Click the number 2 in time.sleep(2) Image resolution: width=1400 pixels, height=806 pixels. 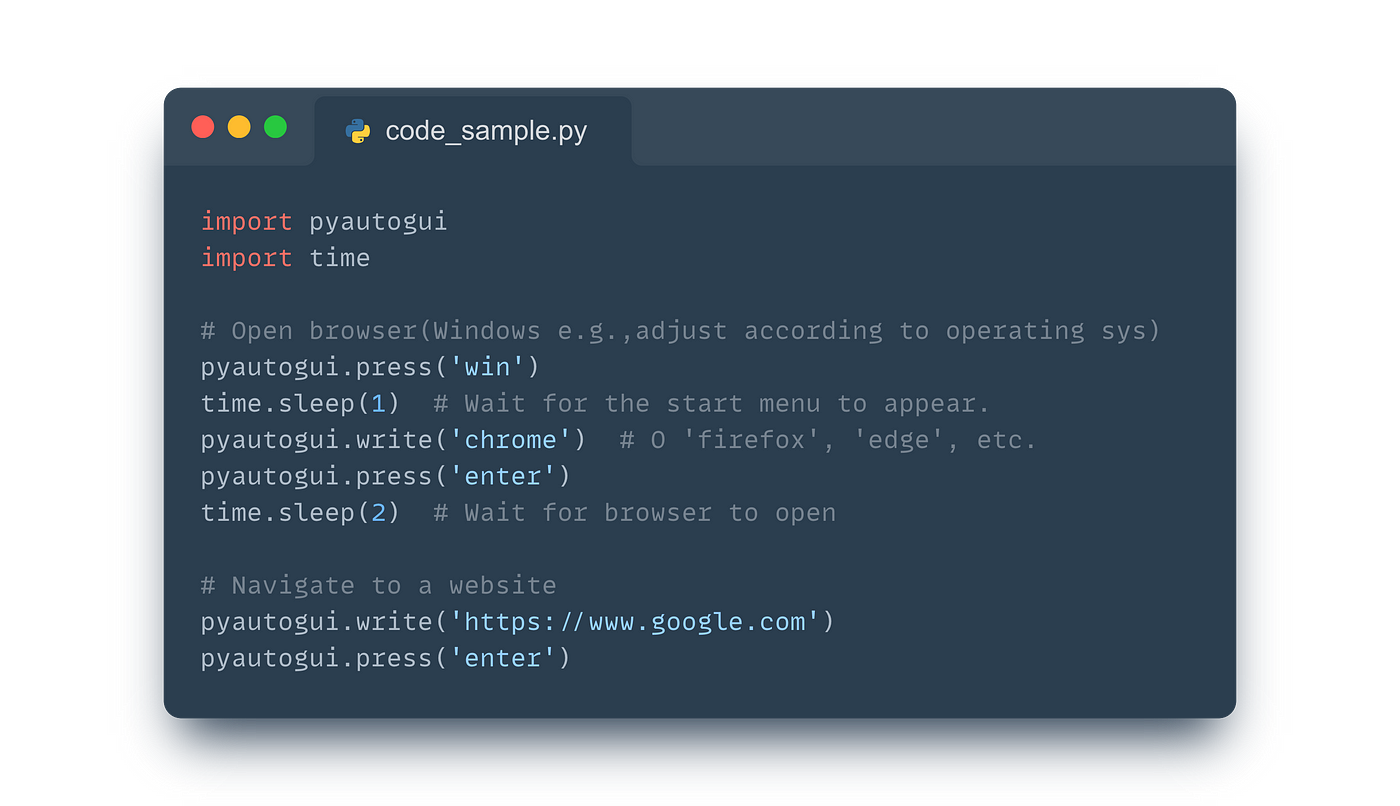coord(378,513)
